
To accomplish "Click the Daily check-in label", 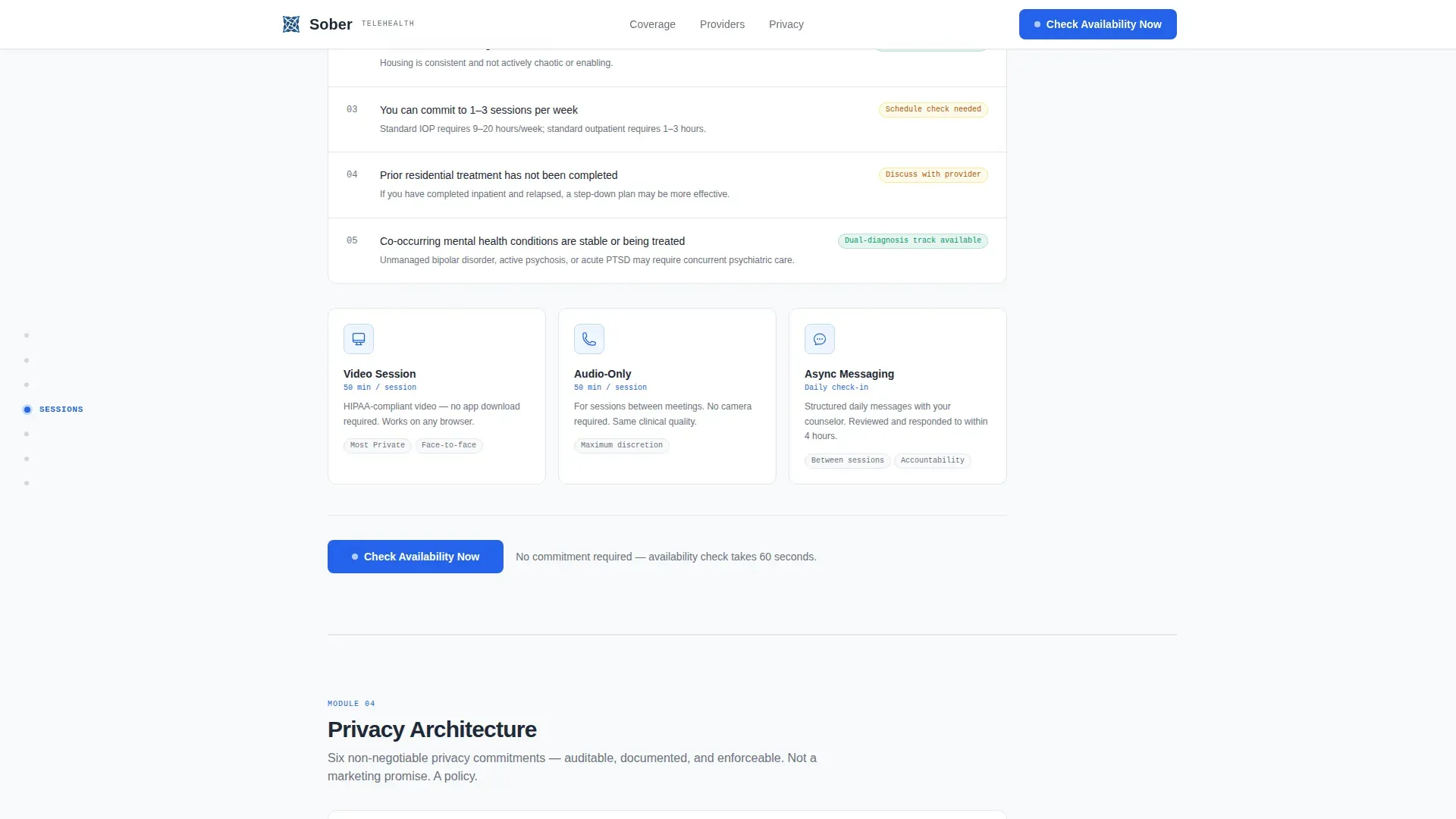I will (836, 388).
